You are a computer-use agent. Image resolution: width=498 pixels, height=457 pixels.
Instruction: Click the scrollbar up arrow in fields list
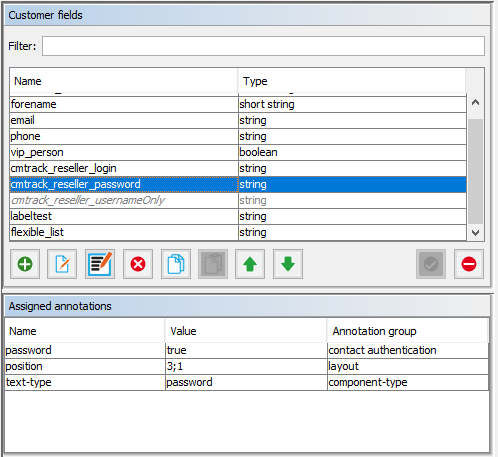point(476,102)
